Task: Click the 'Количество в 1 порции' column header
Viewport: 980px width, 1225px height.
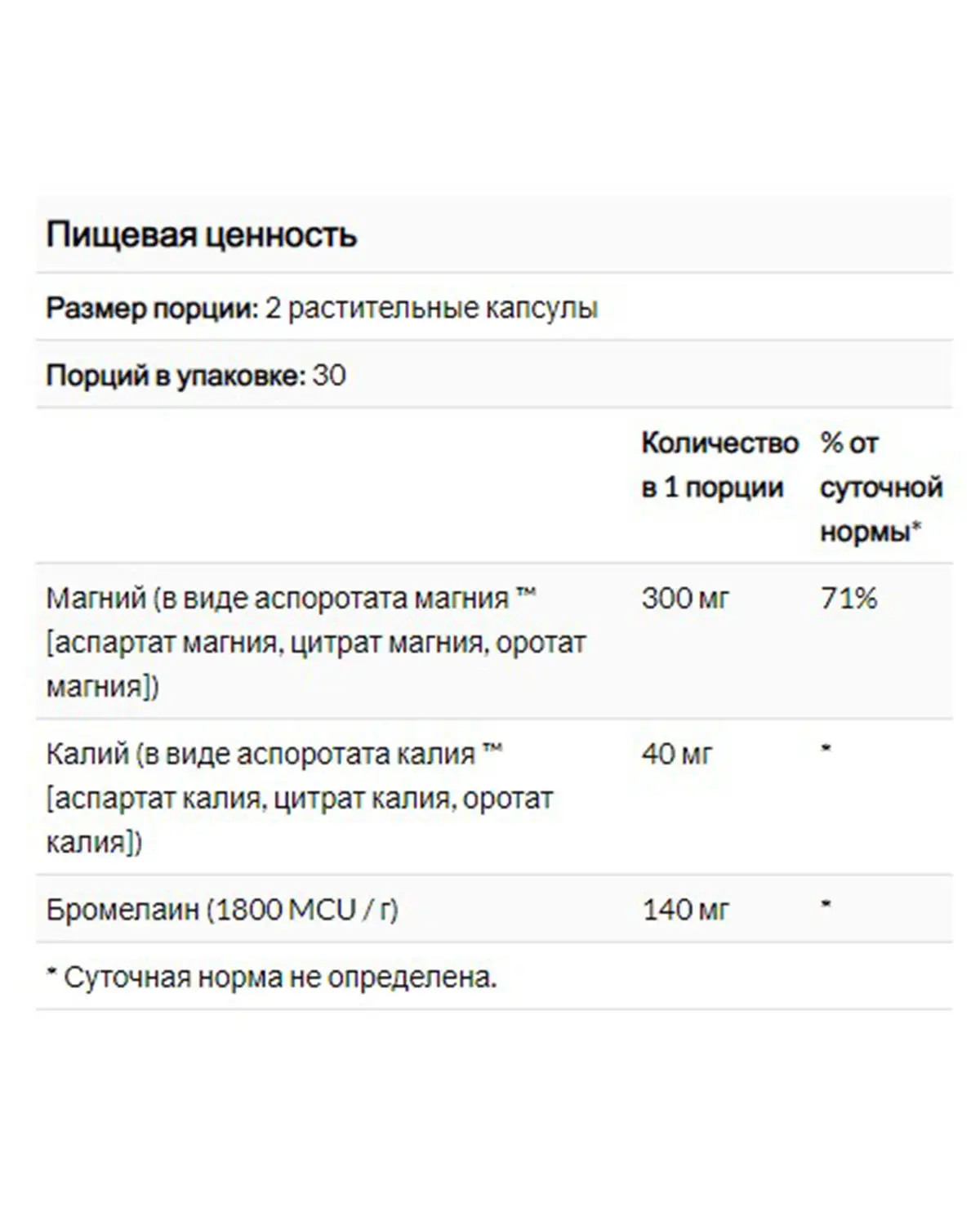Action: point(719,465)
